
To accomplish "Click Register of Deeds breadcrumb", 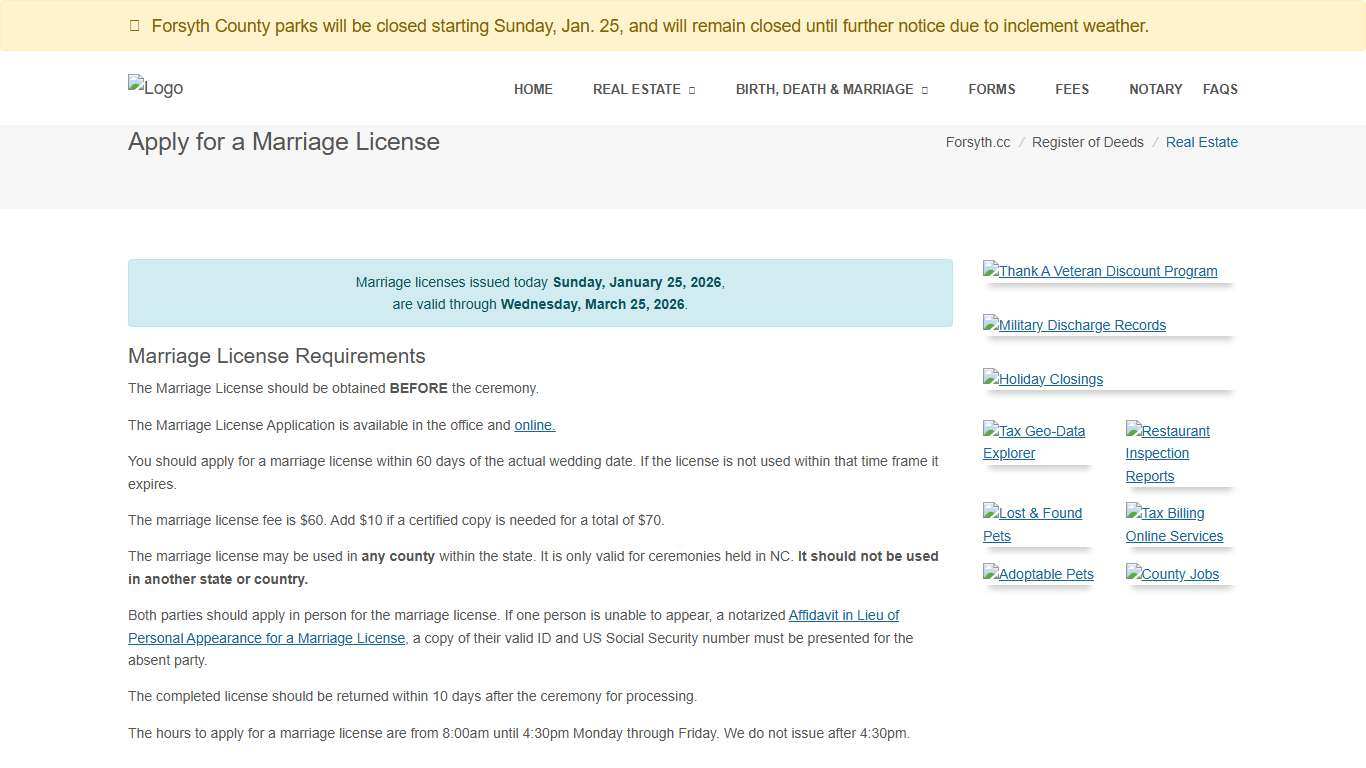I will (1087, 142).
